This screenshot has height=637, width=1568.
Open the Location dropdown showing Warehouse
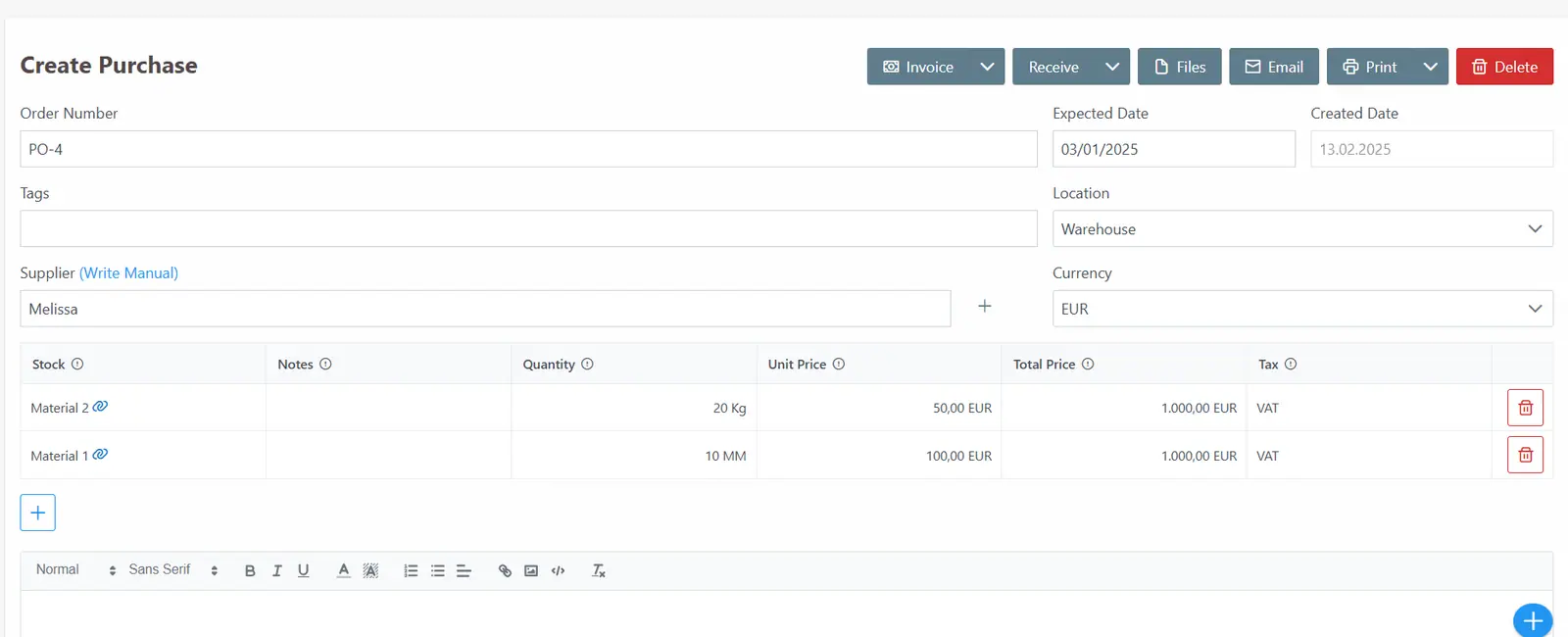coord(1302,228)
